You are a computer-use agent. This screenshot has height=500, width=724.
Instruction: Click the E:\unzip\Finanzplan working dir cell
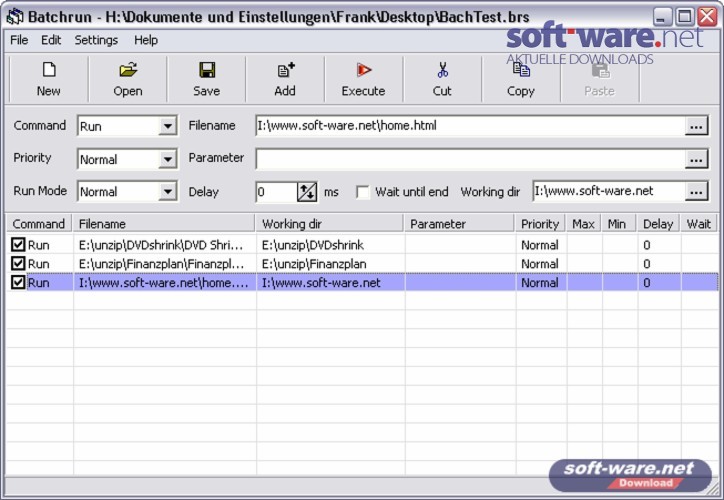331,264
